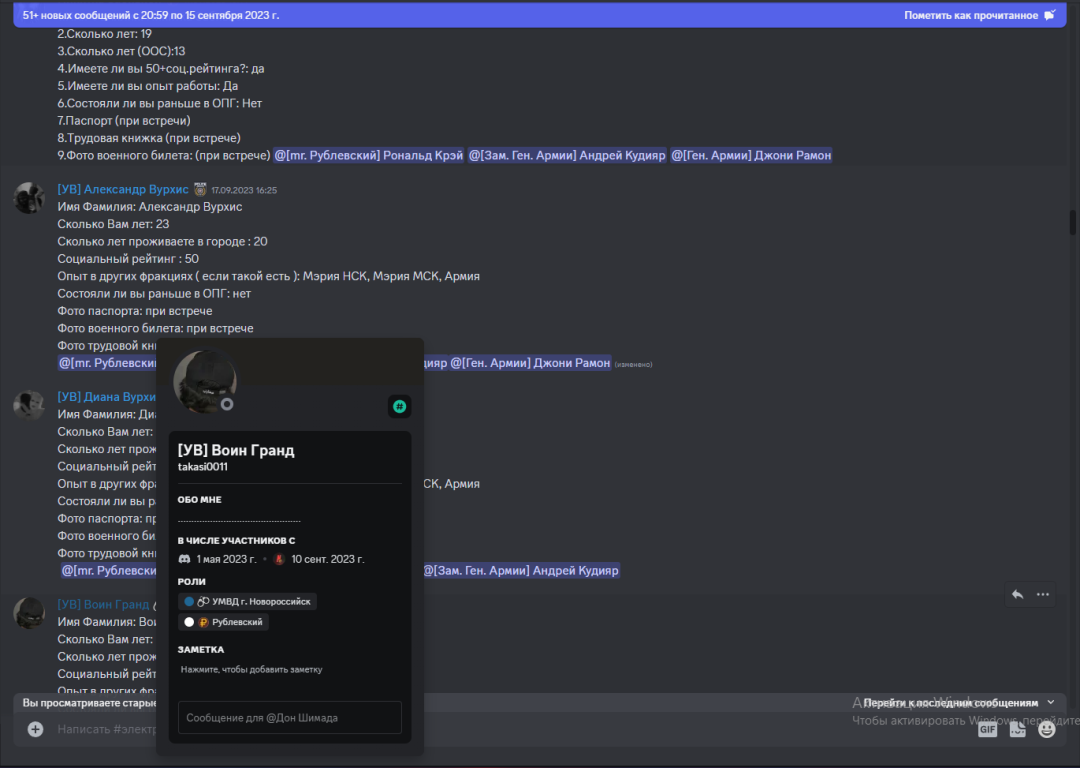The image size is (1080, 768).
Task: Click mention '@[mr. Рублевский] Рональд Крэй'
Action: pos(368,156)
